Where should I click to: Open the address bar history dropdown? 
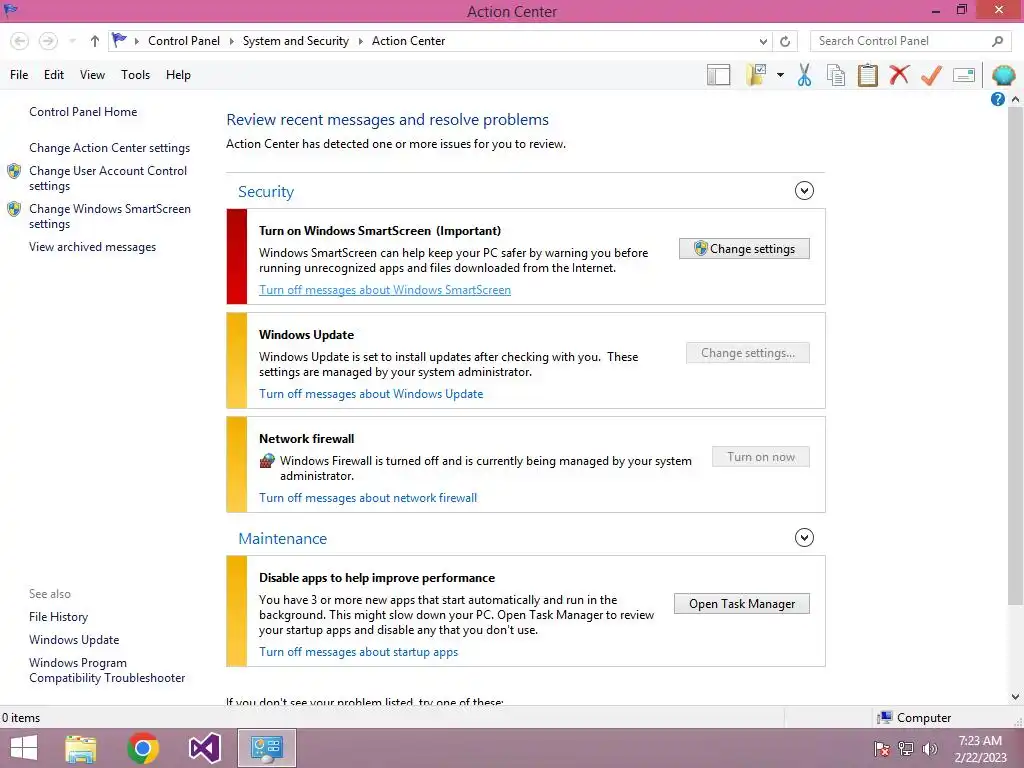click(x=763, y=41)
